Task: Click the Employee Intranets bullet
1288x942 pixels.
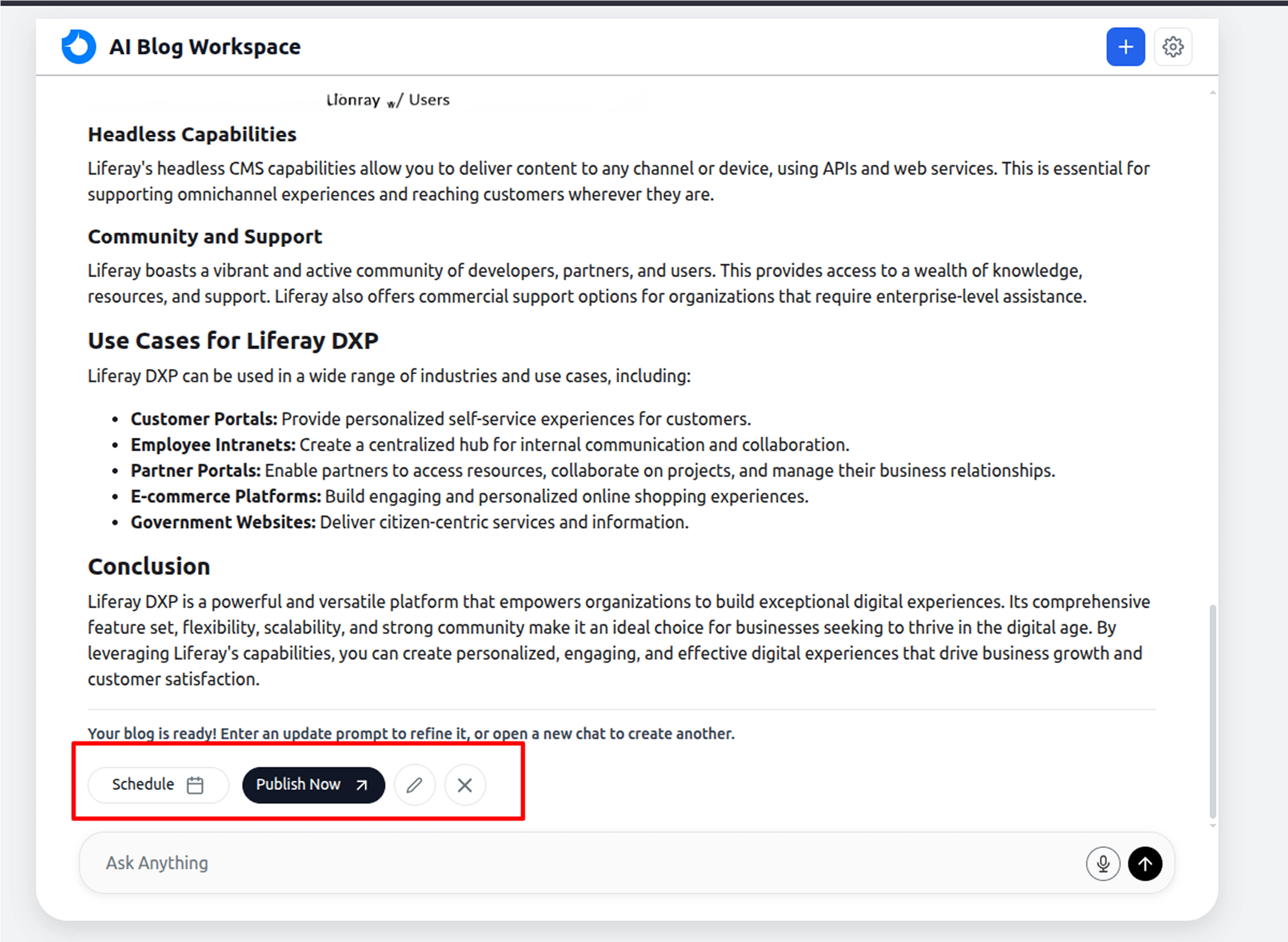Action: tap(490, 444)
